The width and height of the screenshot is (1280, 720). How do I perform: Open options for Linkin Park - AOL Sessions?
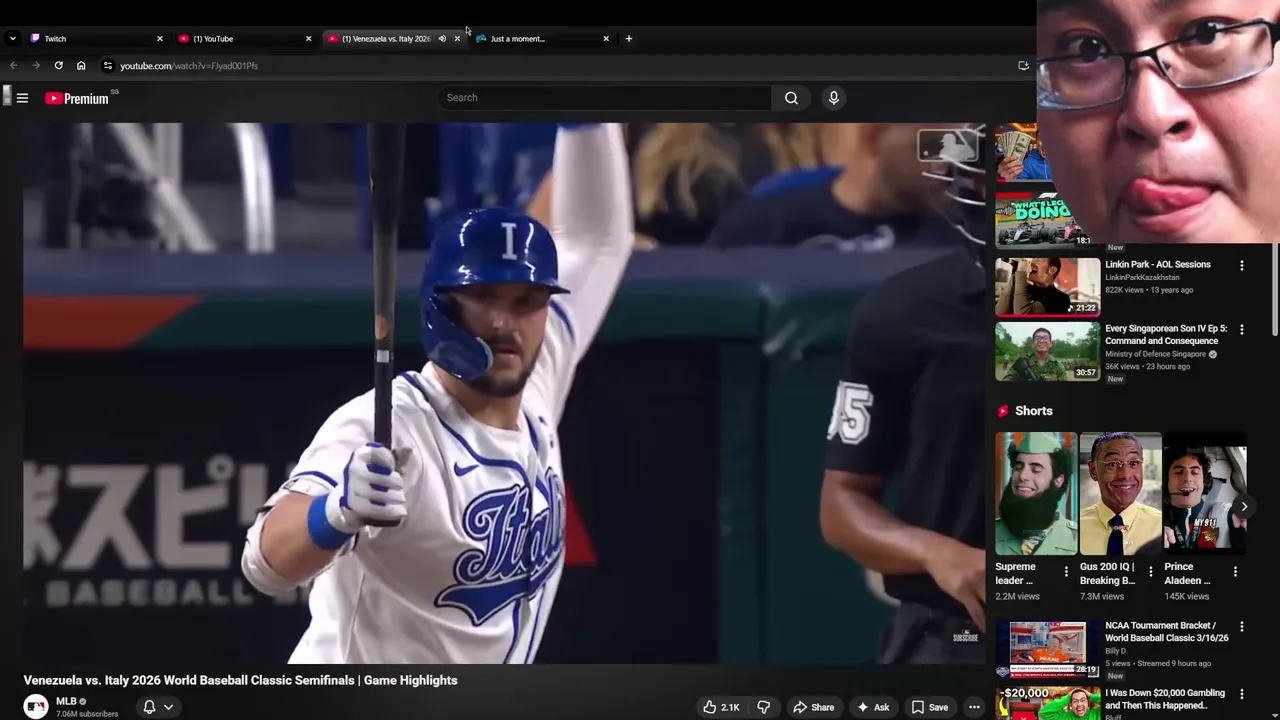(1242, 266)
